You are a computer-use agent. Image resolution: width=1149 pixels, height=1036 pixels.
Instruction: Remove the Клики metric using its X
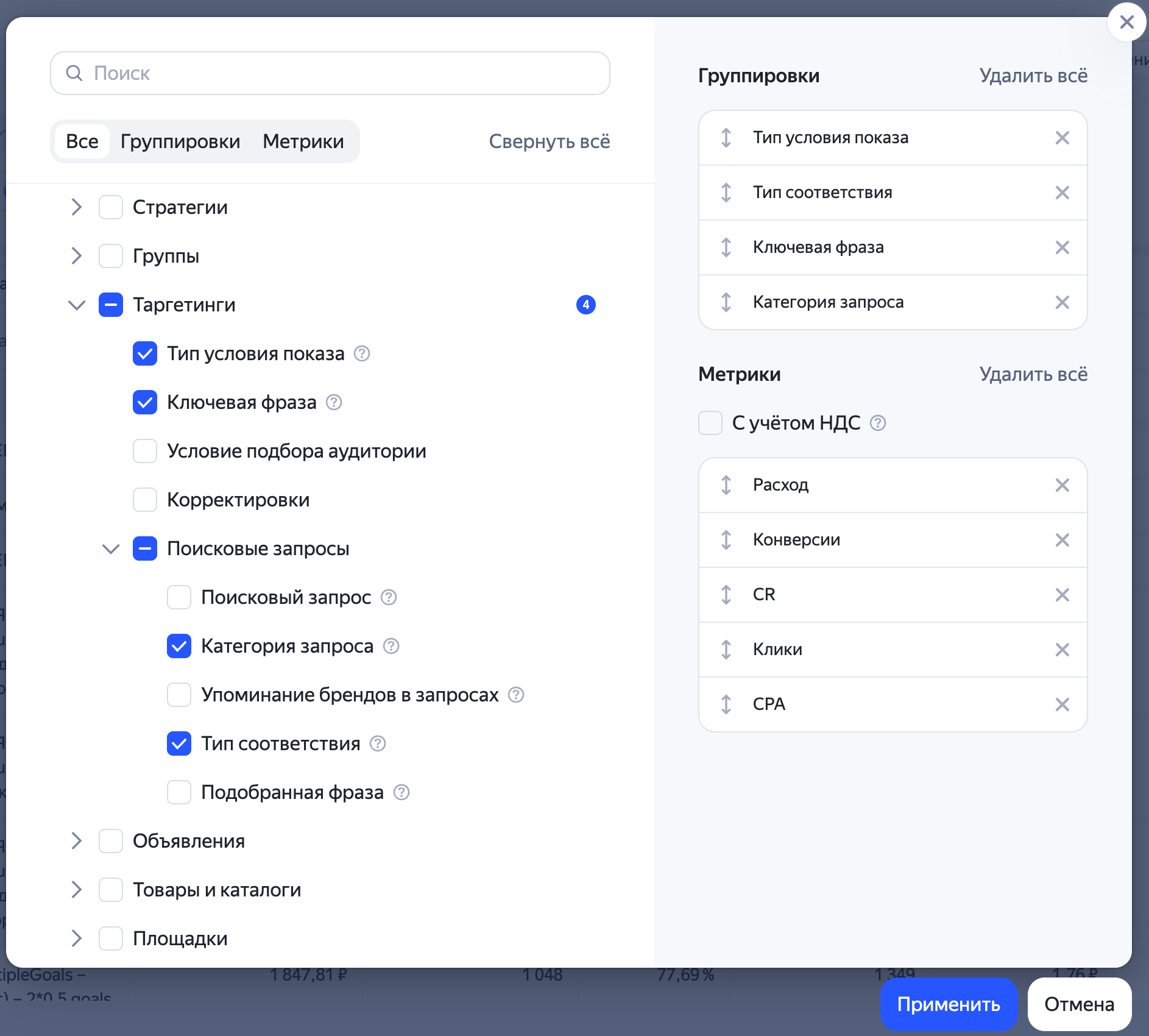pos(1062,650)
